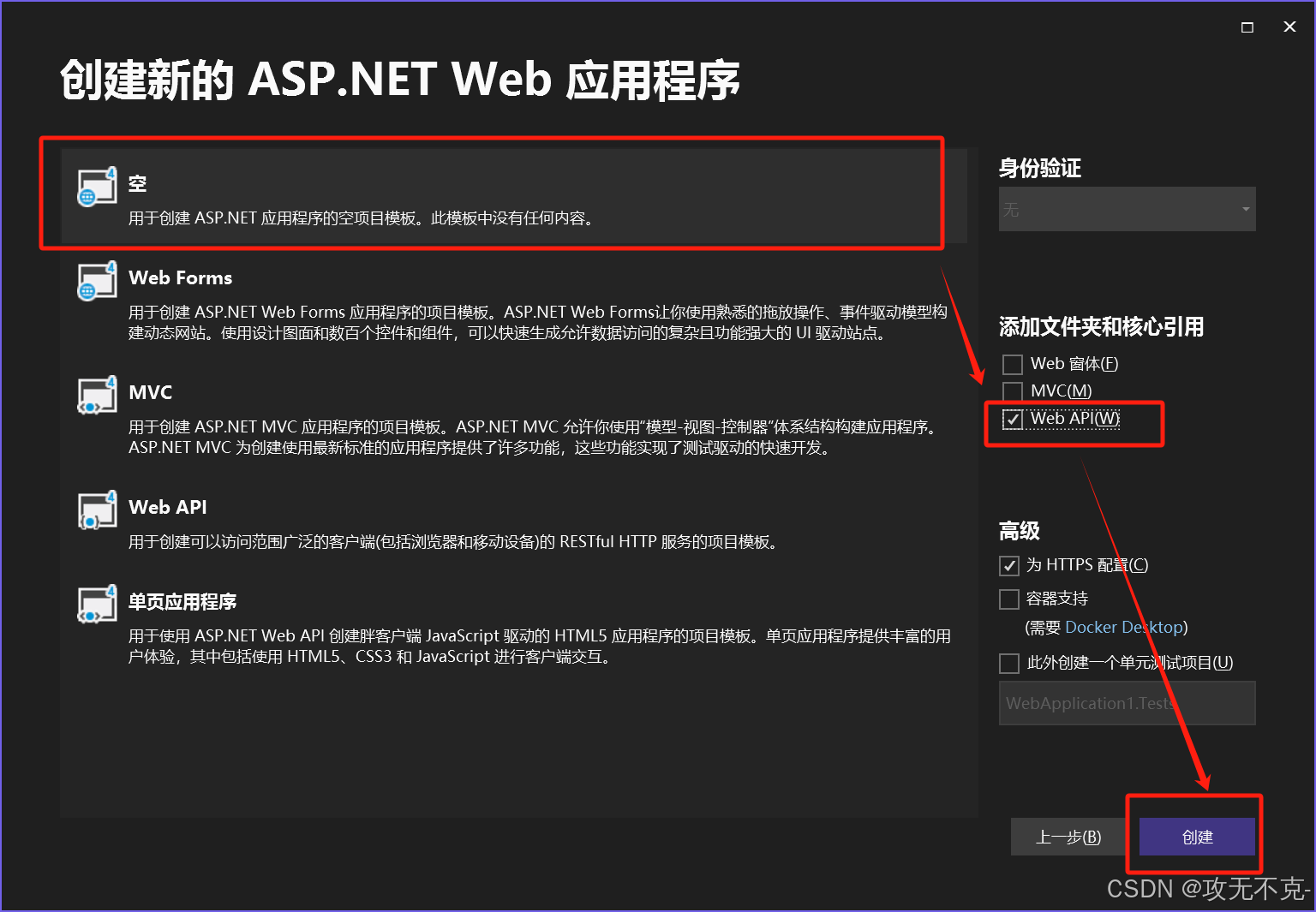The image size is (1316, 912).
Task: Click the Web Forms description text
Action: pos(538,323)
